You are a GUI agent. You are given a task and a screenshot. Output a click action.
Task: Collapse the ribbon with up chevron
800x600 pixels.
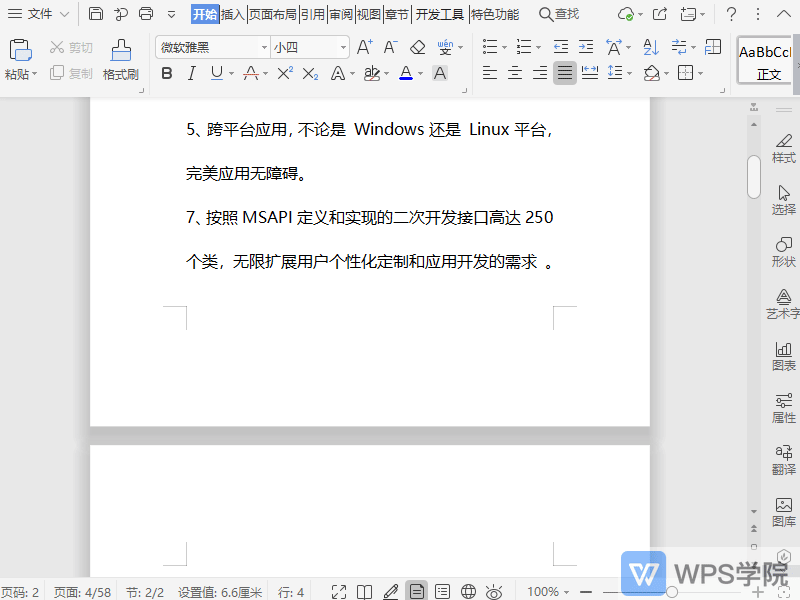coord(784,14)
